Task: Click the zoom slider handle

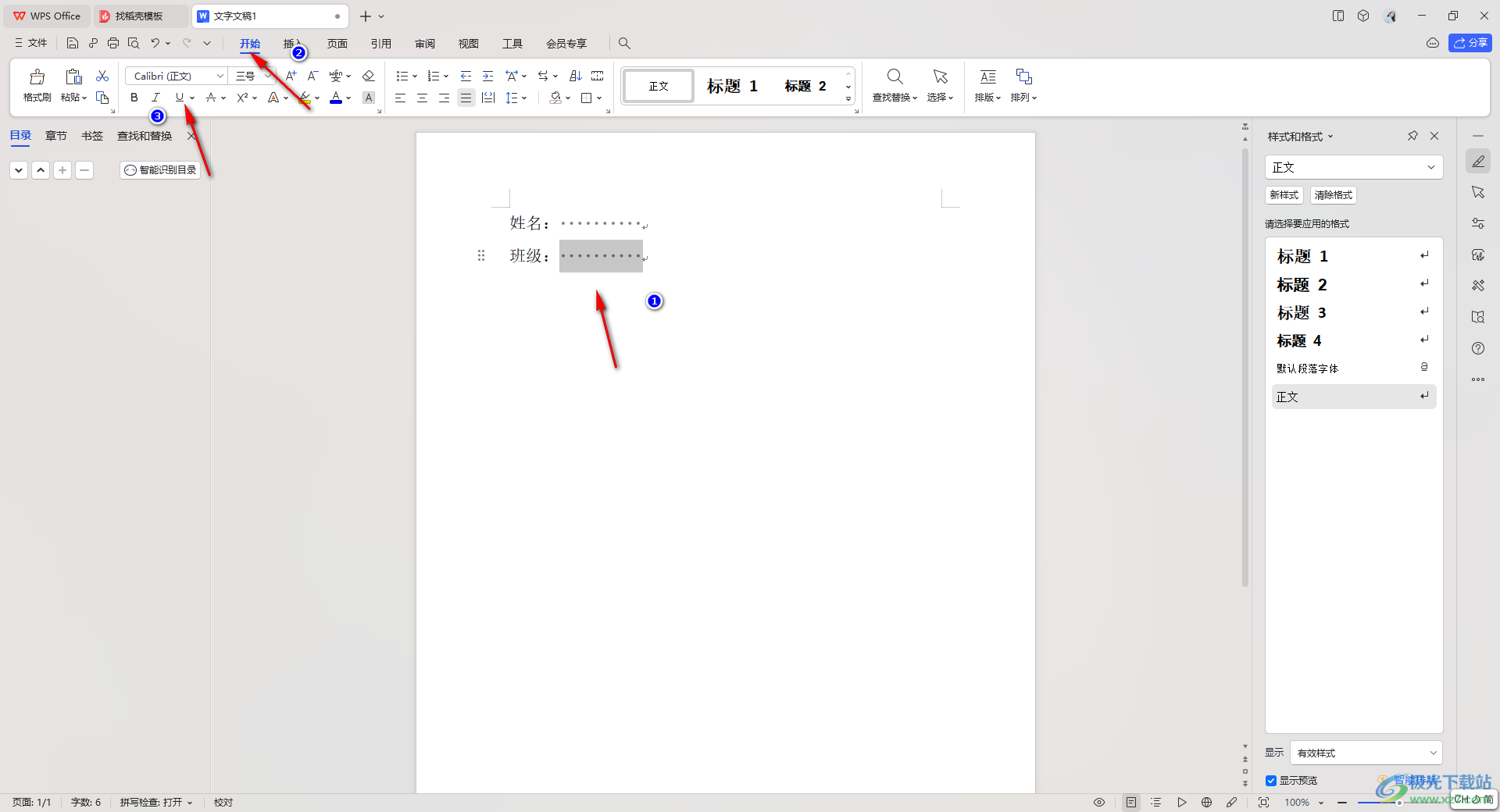Action: 1398,802
